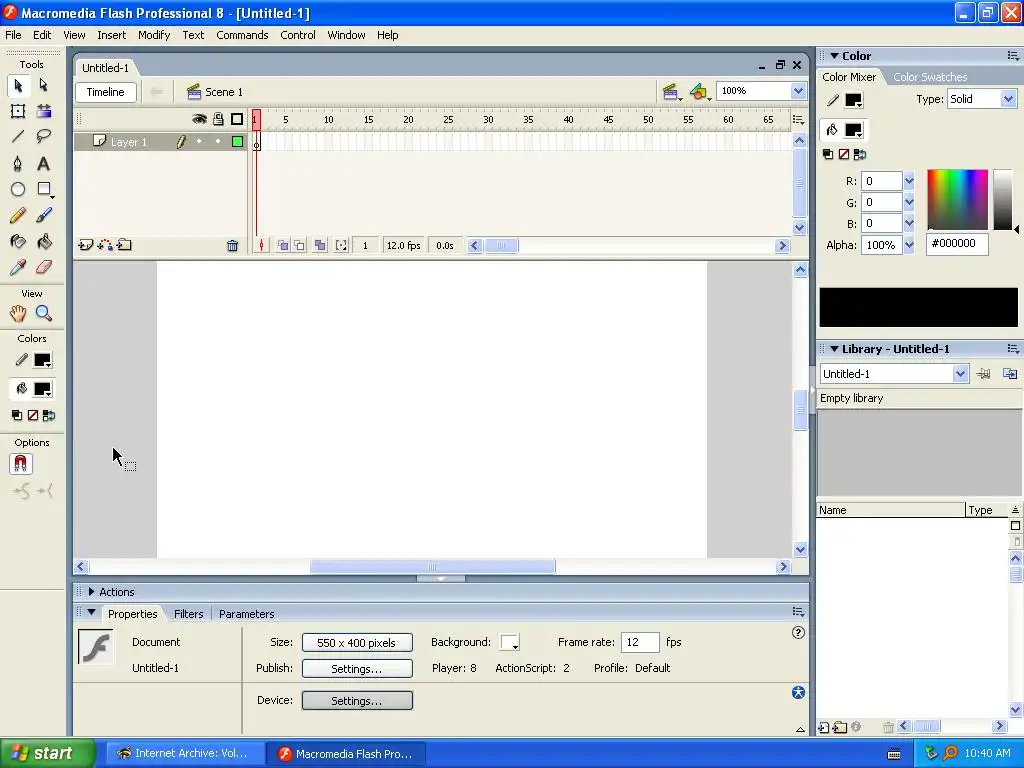The width and height of the screenshot is (1024, 768).
Task: Switch to the Filters tab
Action: 188,614
